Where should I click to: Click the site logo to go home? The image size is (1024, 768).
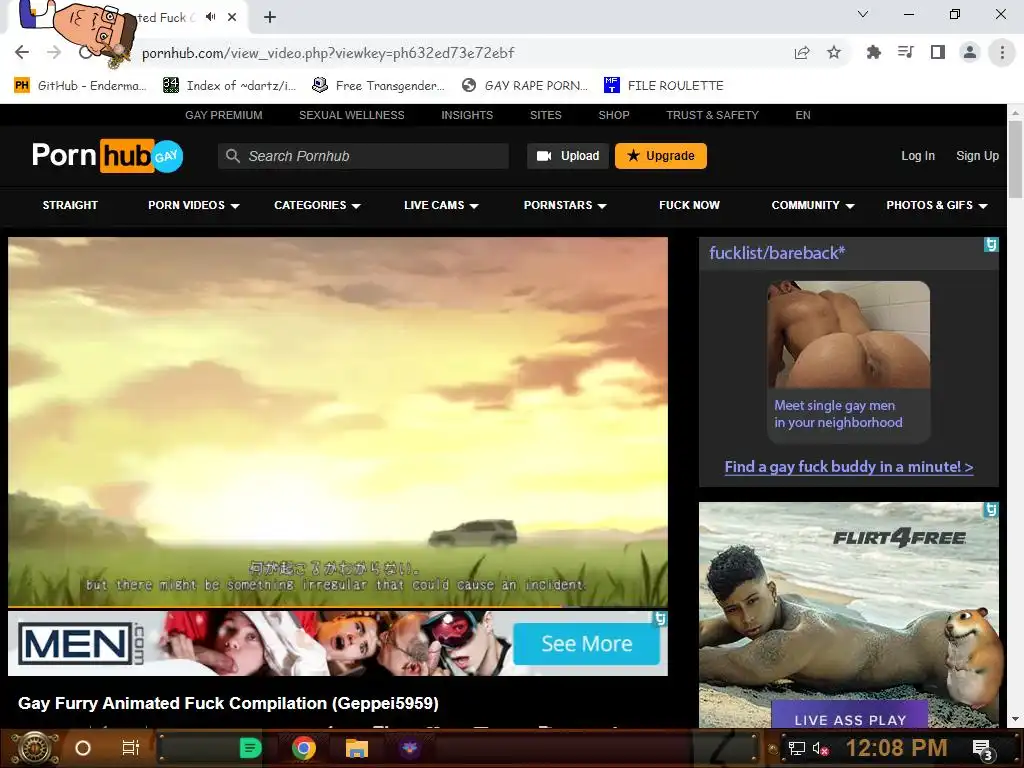pyautogui.click(x=108, y=155)
